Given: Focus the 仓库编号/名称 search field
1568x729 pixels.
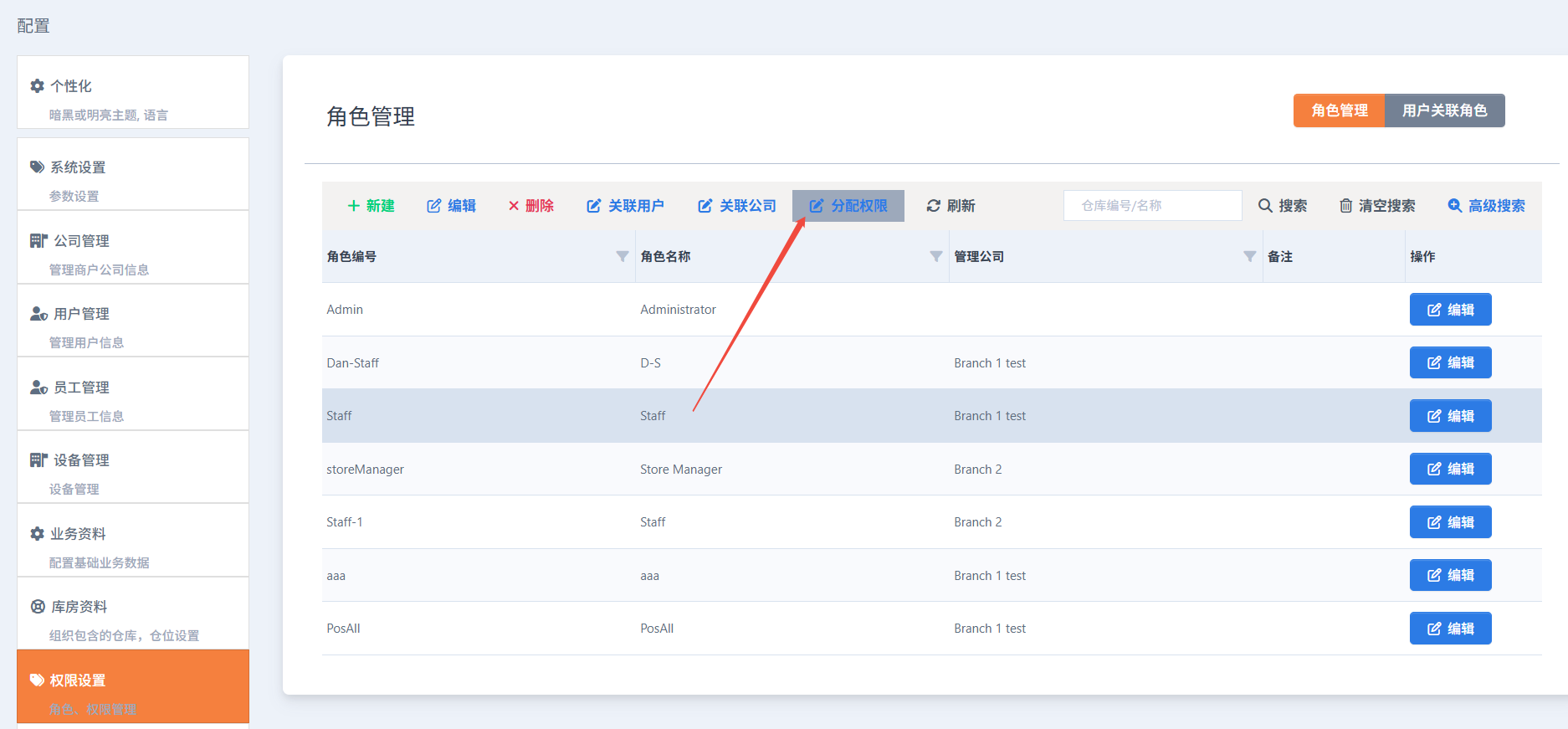Looking at the screenshot, I should 1152,206.
